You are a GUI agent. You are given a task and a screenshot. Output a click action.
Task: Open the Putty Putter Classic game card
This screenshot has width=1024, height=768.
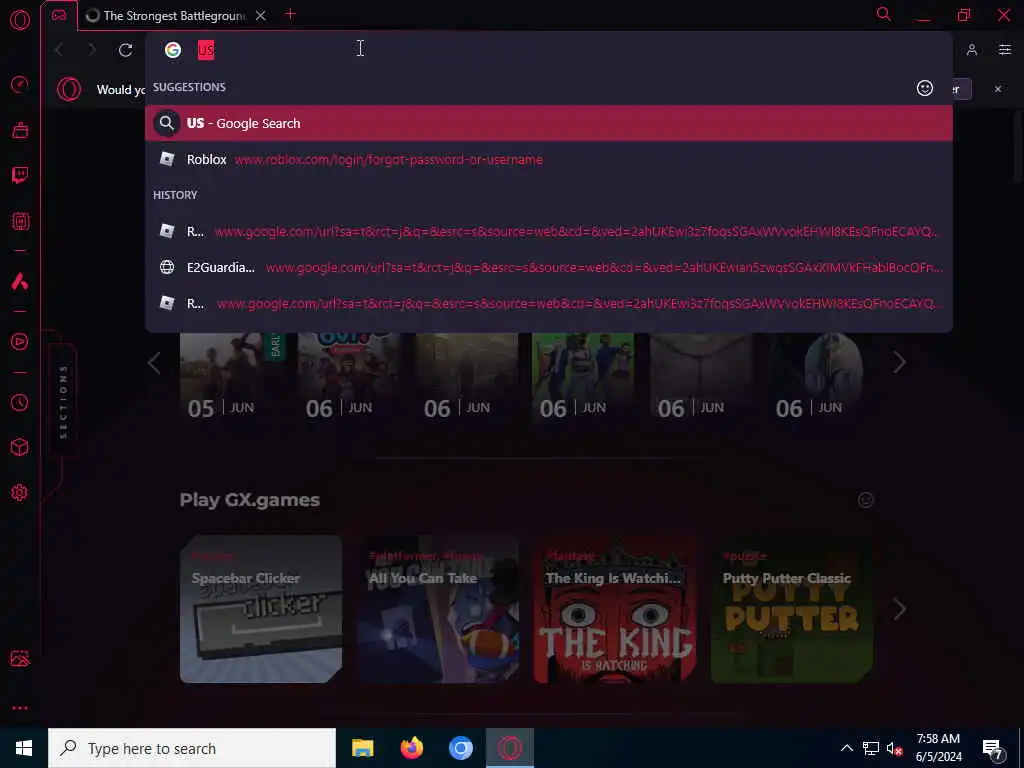792,609
